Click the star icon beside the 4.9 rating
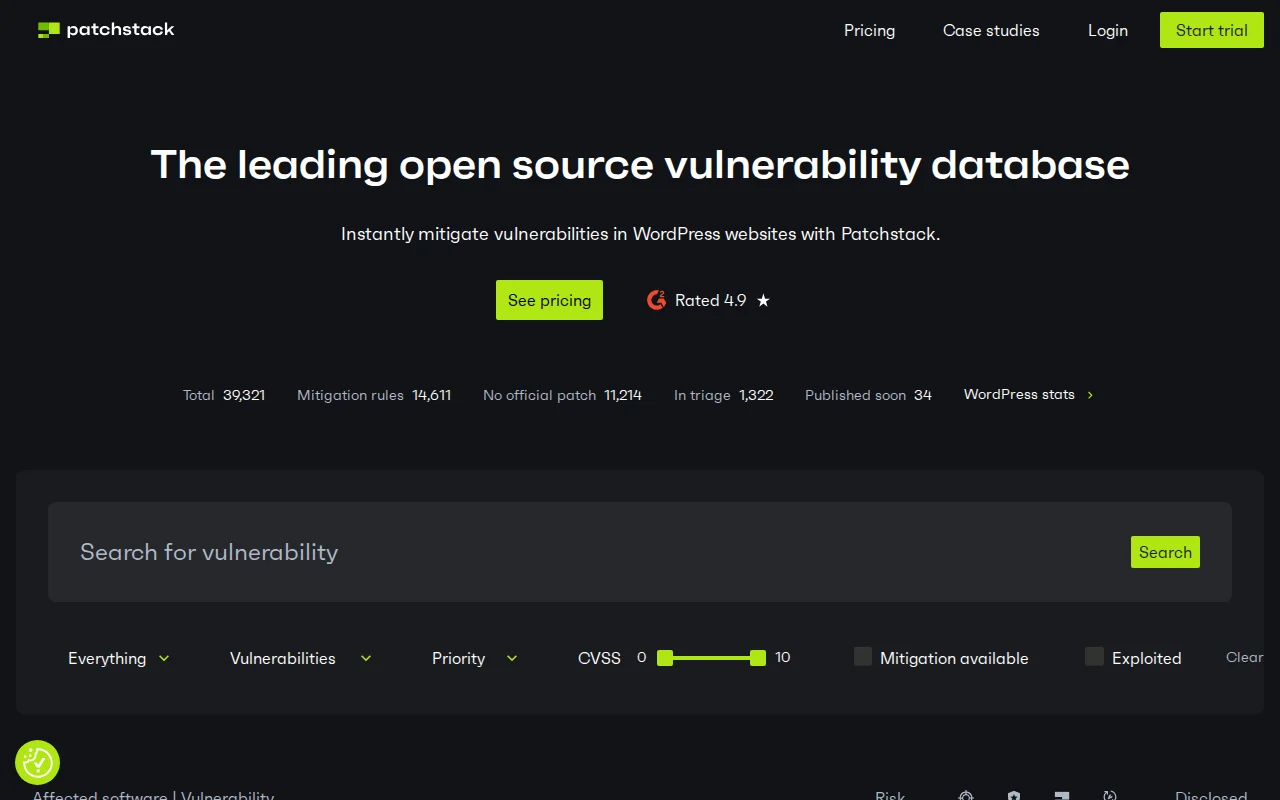Screen dimensions: 1280x800 click(x=763, y=300)
